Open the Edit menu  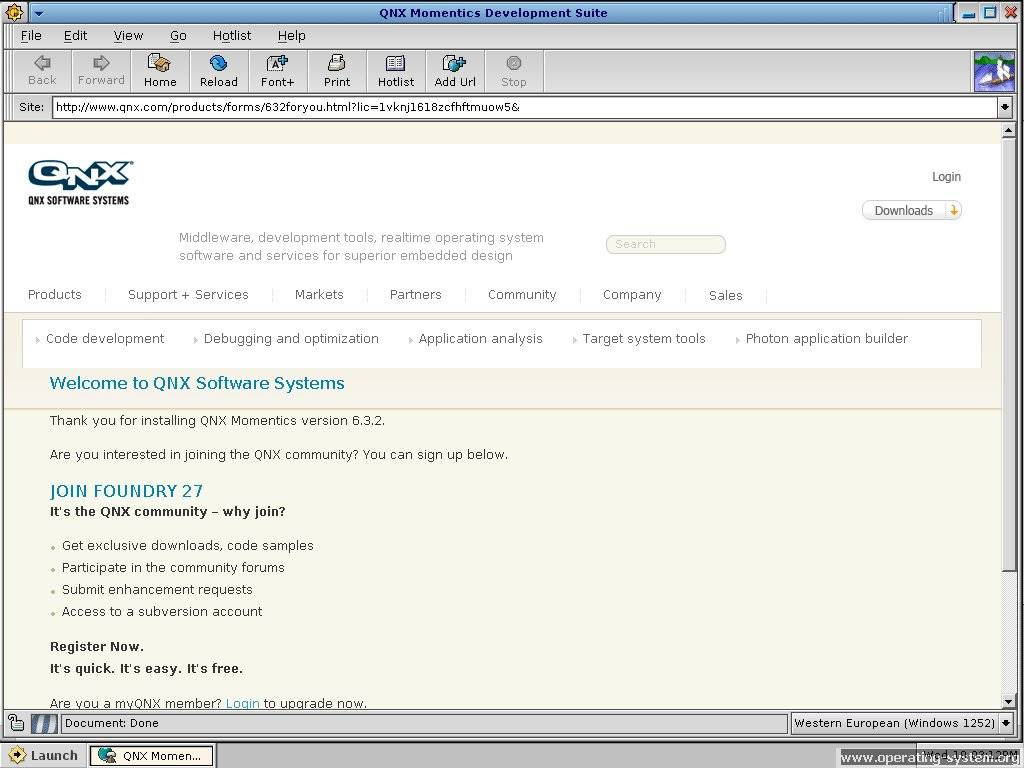[75, 36]
